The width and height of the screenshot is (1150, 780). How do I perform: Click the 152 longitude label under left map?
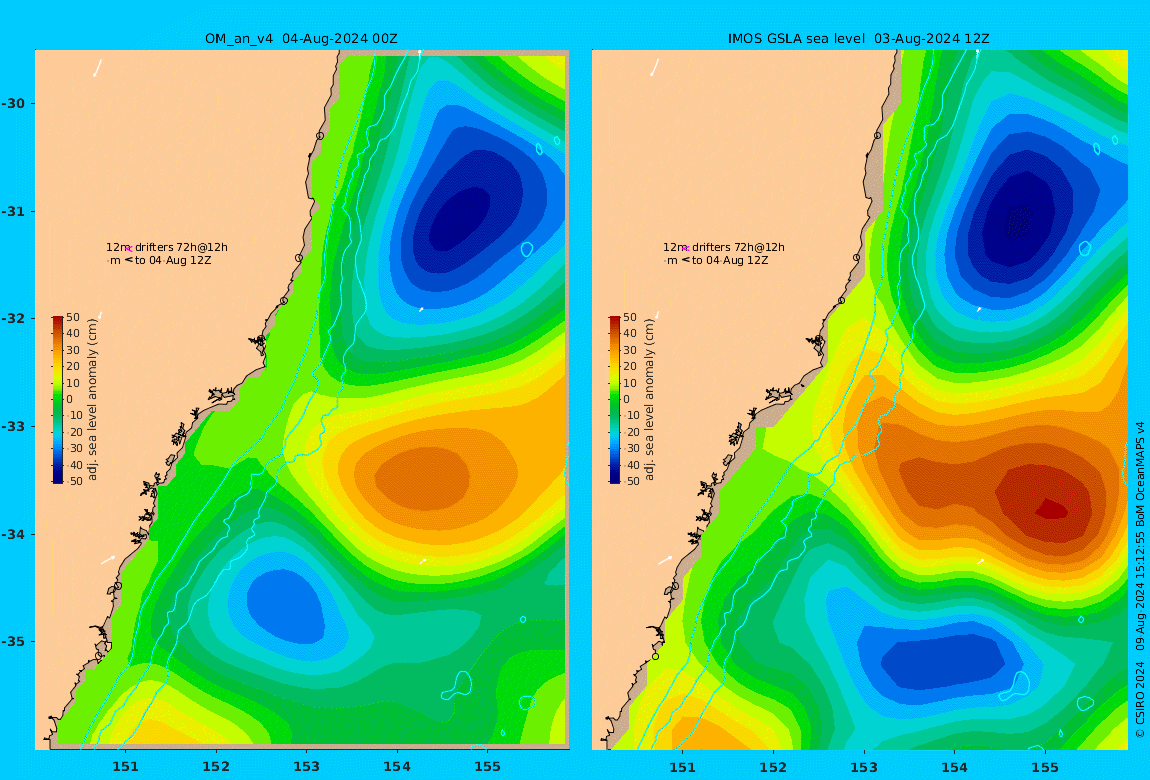(x=216, y=767)
